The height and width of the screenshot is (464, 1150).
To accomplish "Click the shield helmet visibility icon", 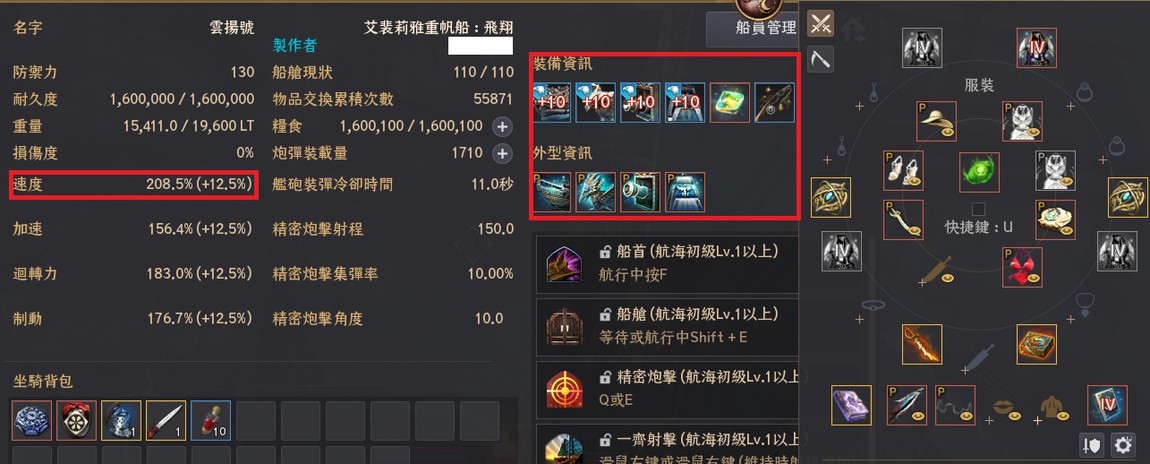I will coord(1092,444).
